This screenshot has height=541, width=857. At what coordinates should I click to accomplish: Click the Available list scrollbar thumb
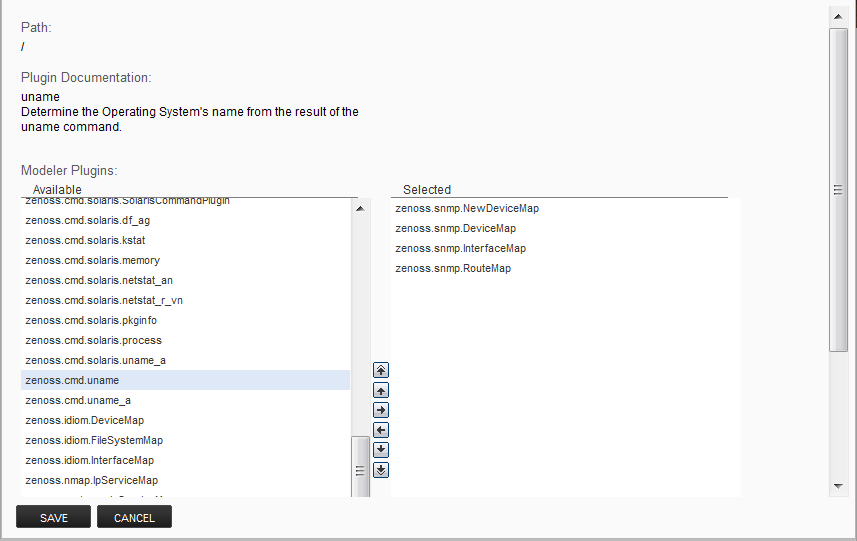click(360, 468)
